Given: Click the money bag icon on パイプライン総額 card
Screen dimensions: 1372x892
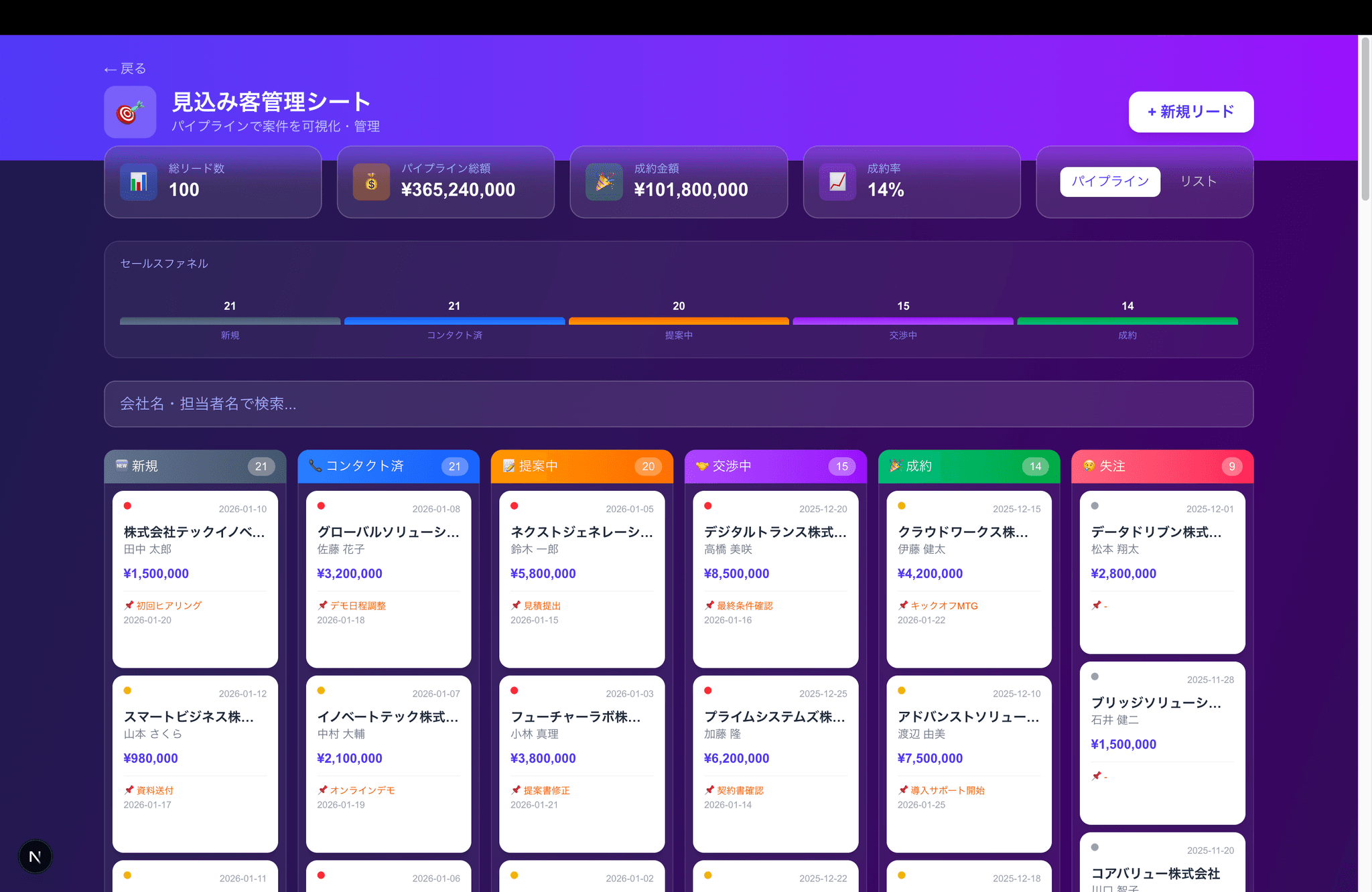Looking at the screenshot, I should coord(371,181).
